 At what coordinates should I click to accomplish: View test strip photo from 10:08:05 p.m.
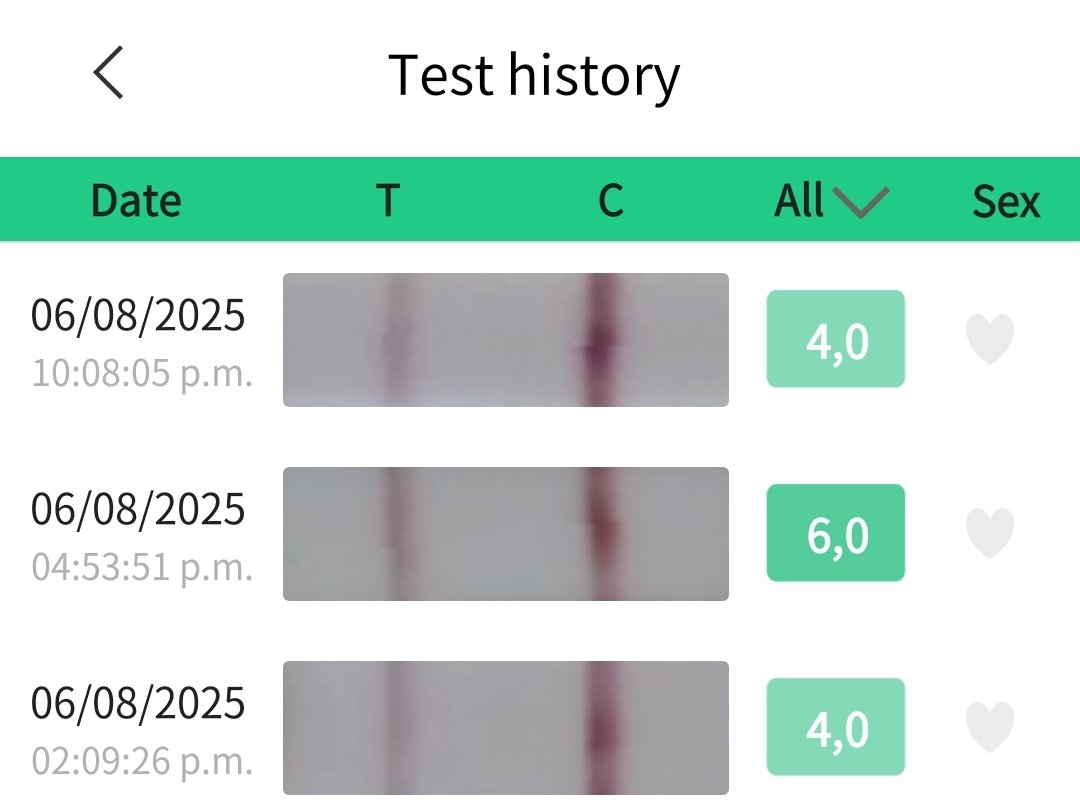click(505, 340)
